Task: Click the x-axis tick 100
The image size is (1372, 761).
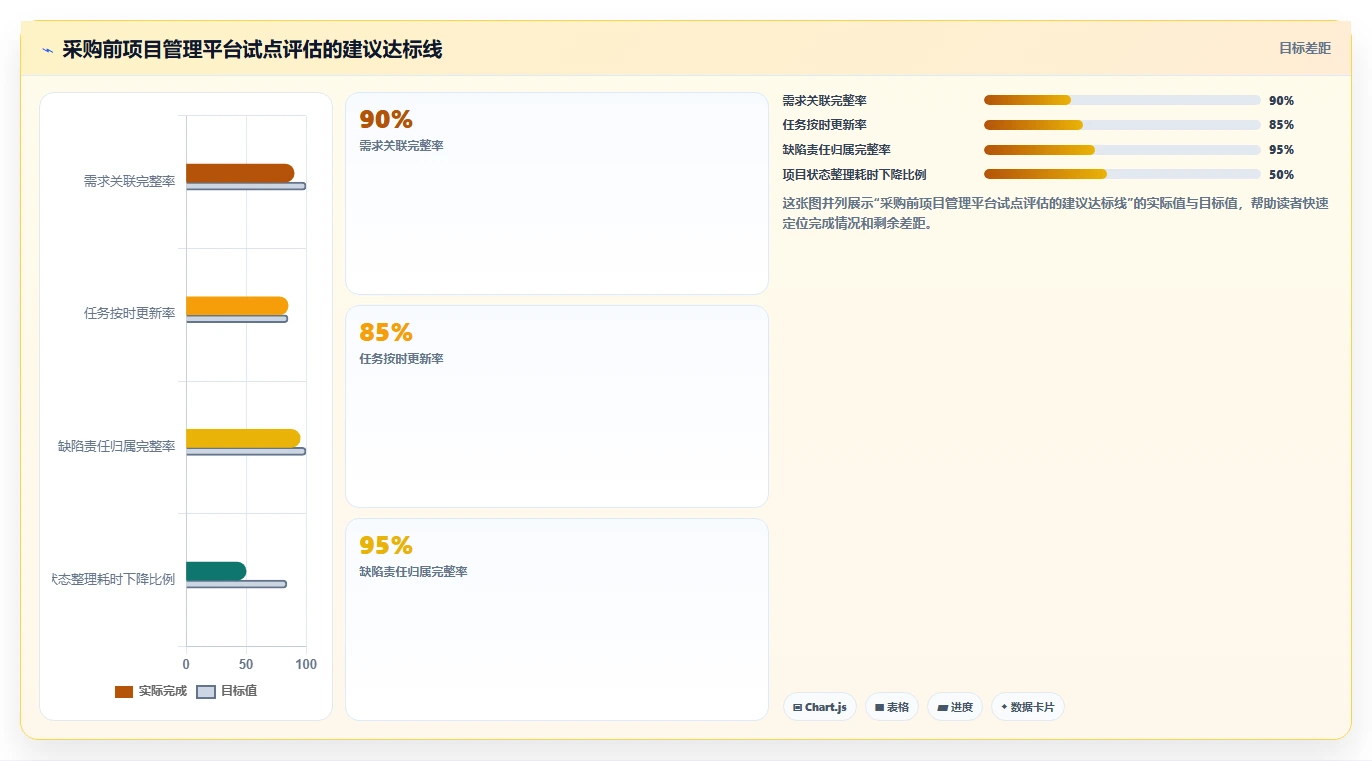Action: [x=306, y=664]
